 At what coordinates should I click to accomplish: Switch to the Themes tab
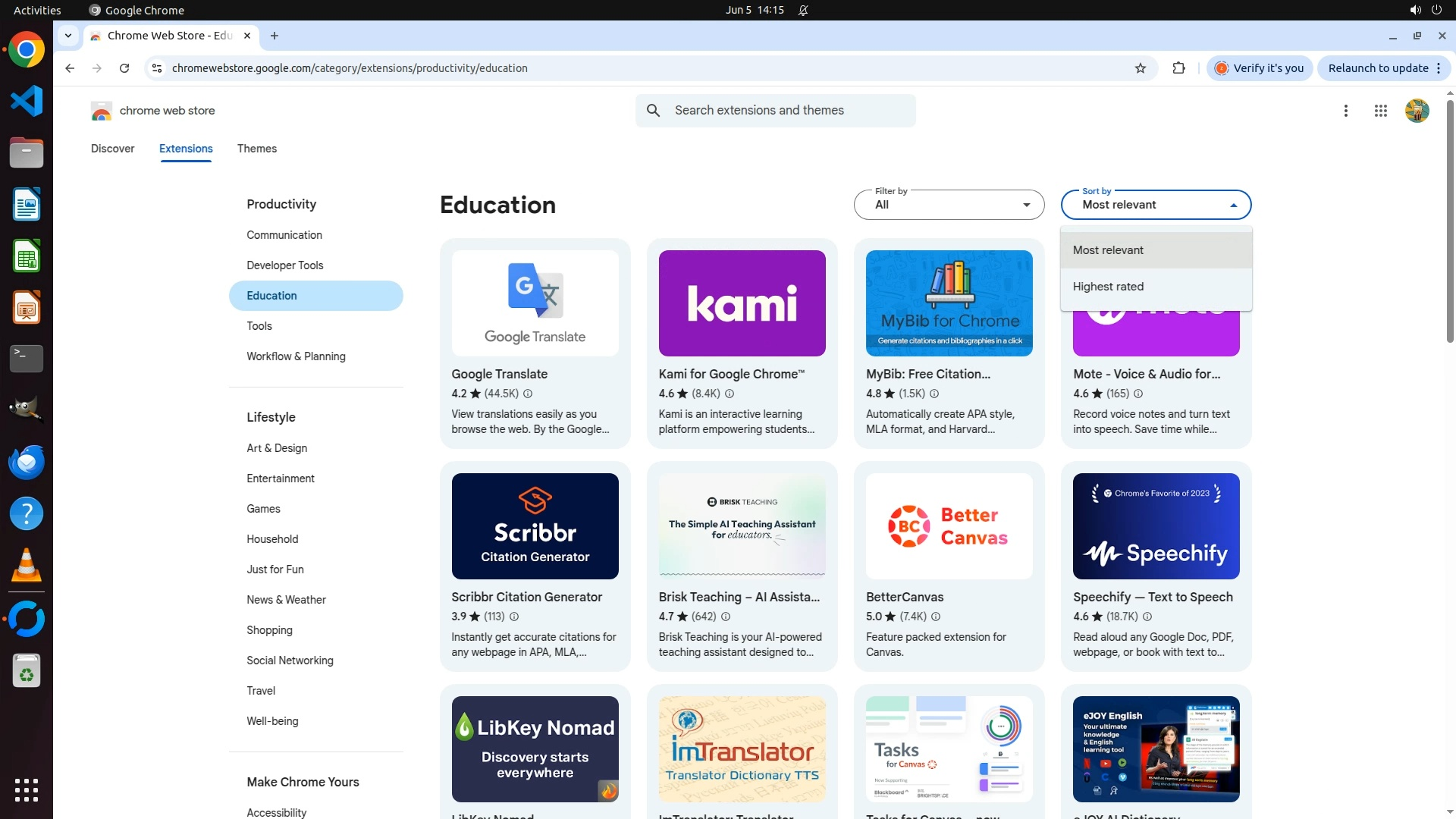pyautogui.click(x=256, y=149)
